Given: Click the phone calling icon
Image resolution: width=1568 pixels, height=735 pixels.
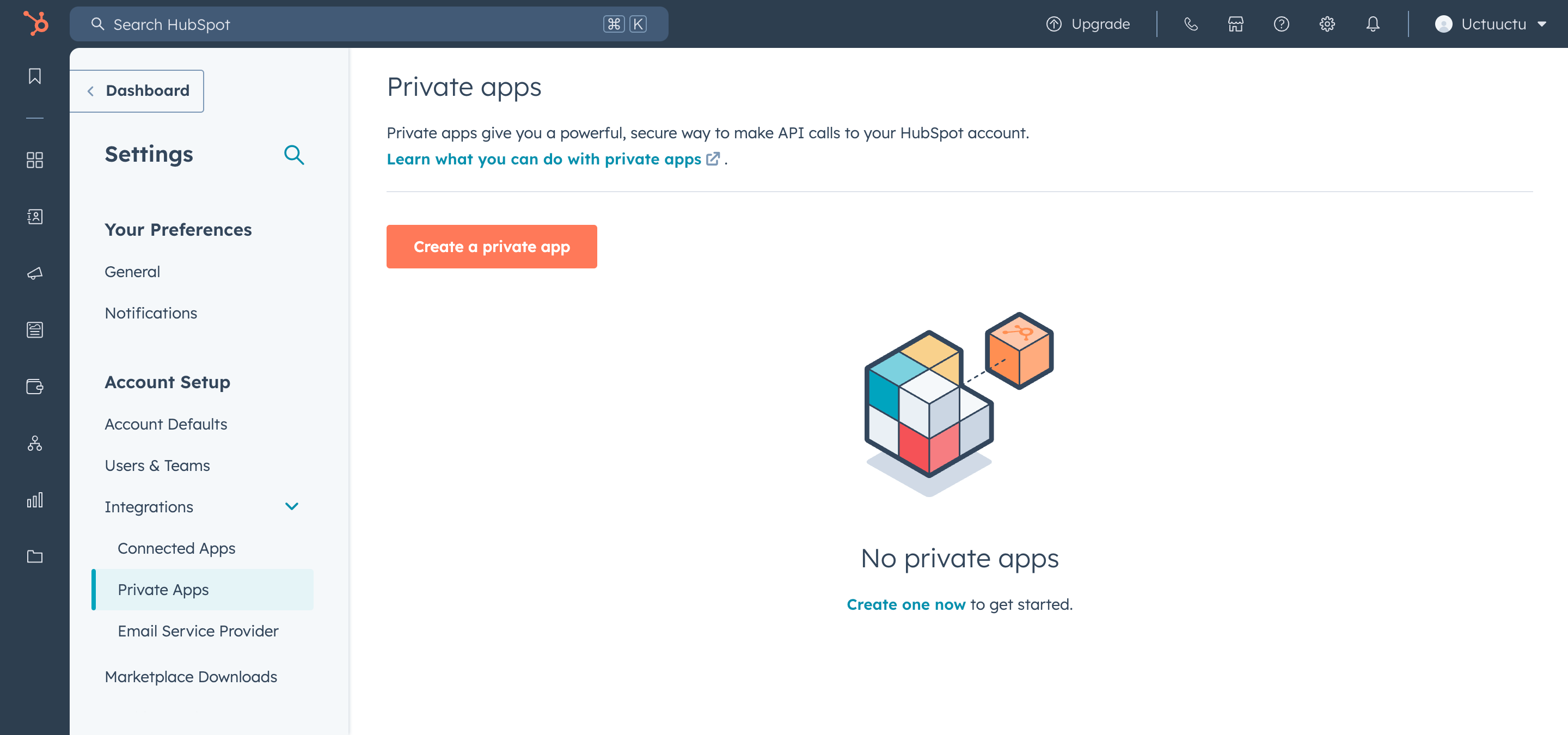Looking at the screenshot, I should (x=1191, y=24).
